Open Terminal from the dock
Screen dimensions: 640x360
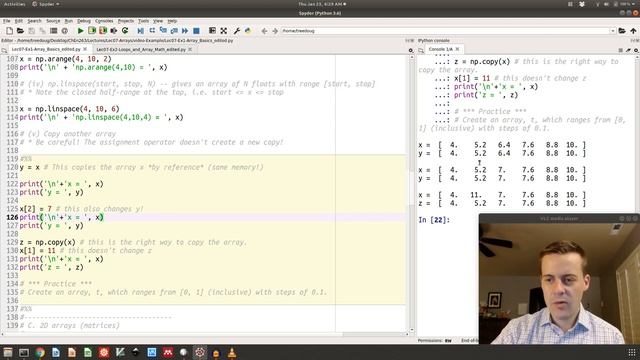[x=24, y=352]
